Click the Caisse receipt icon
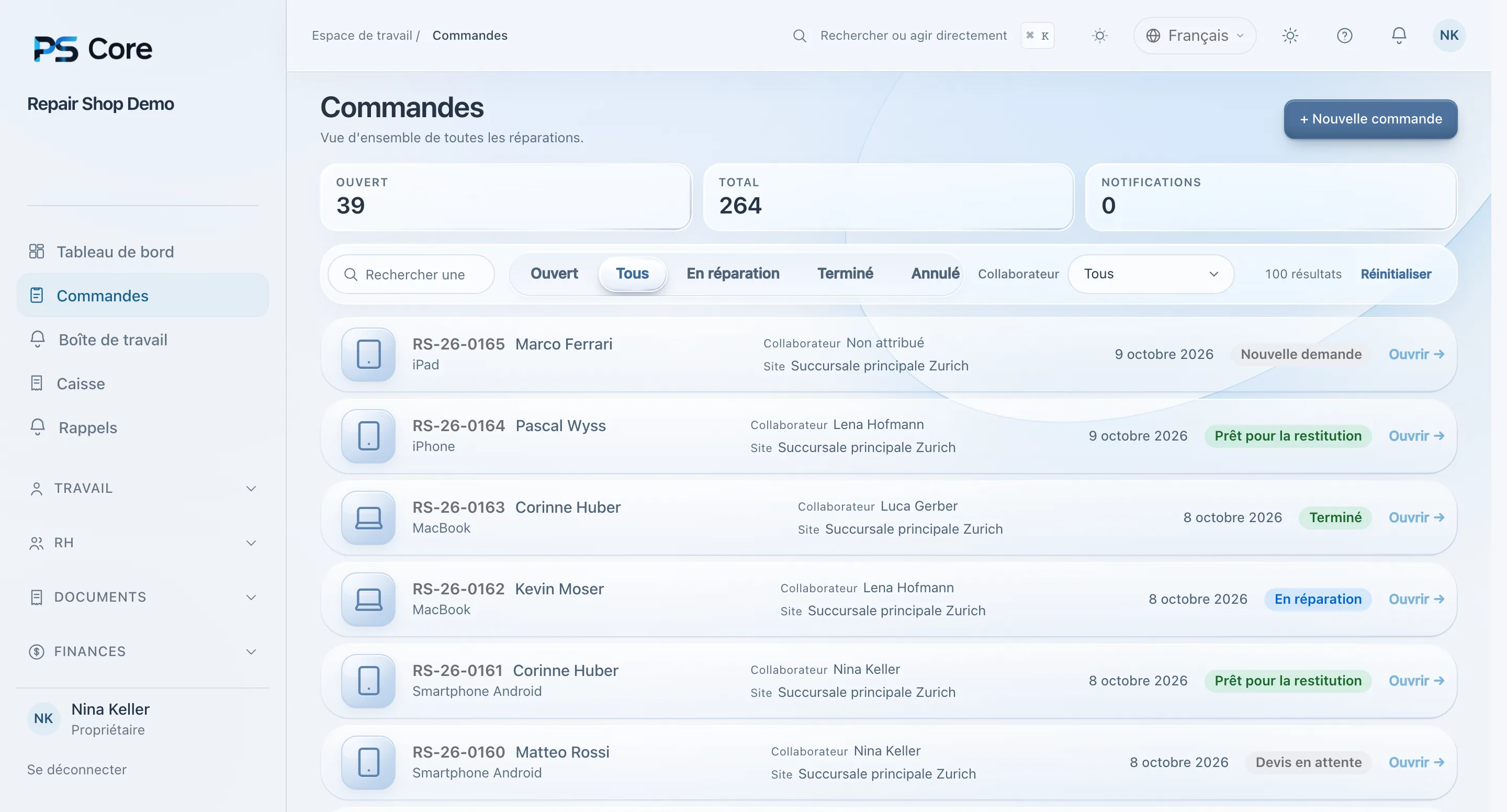 pyautogui.click(x=36, y=383)
